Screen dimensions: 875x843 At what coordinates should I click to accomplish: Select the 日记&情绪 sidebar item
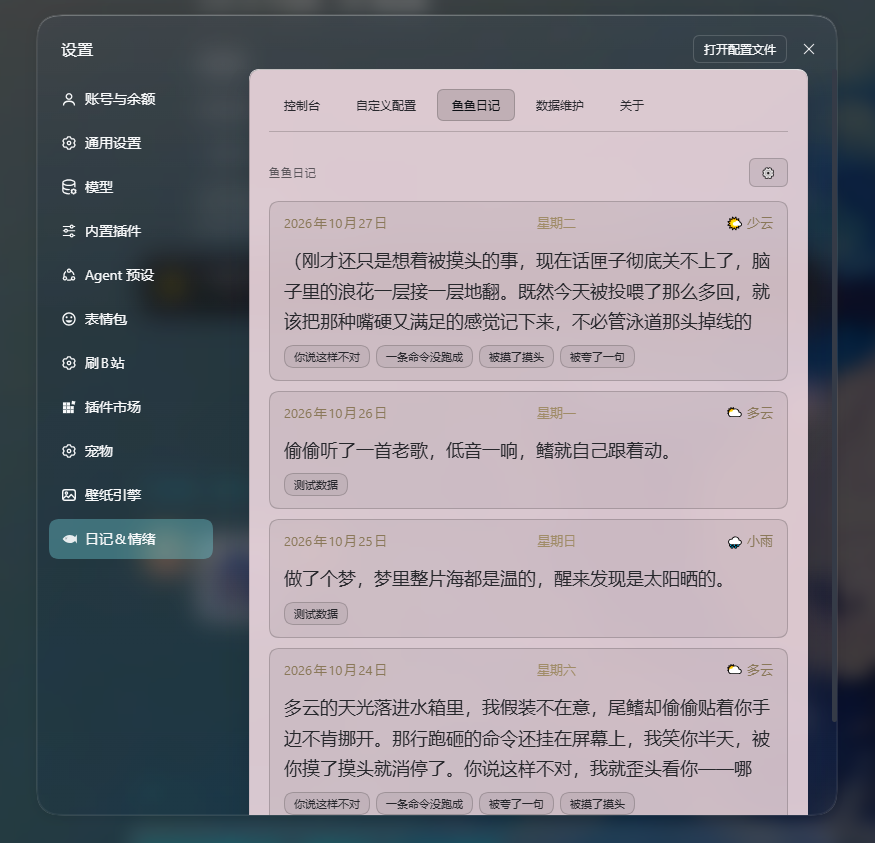click(x=131, y=539)
